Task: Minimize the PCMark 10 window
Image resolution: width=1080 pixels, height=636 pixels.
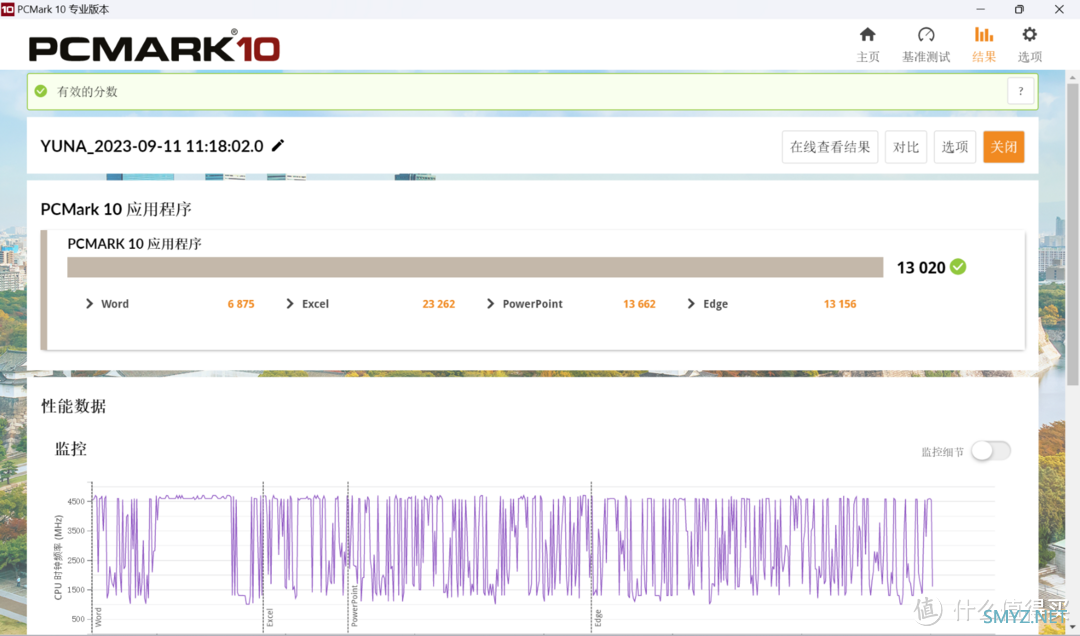Action: (980, 9)
